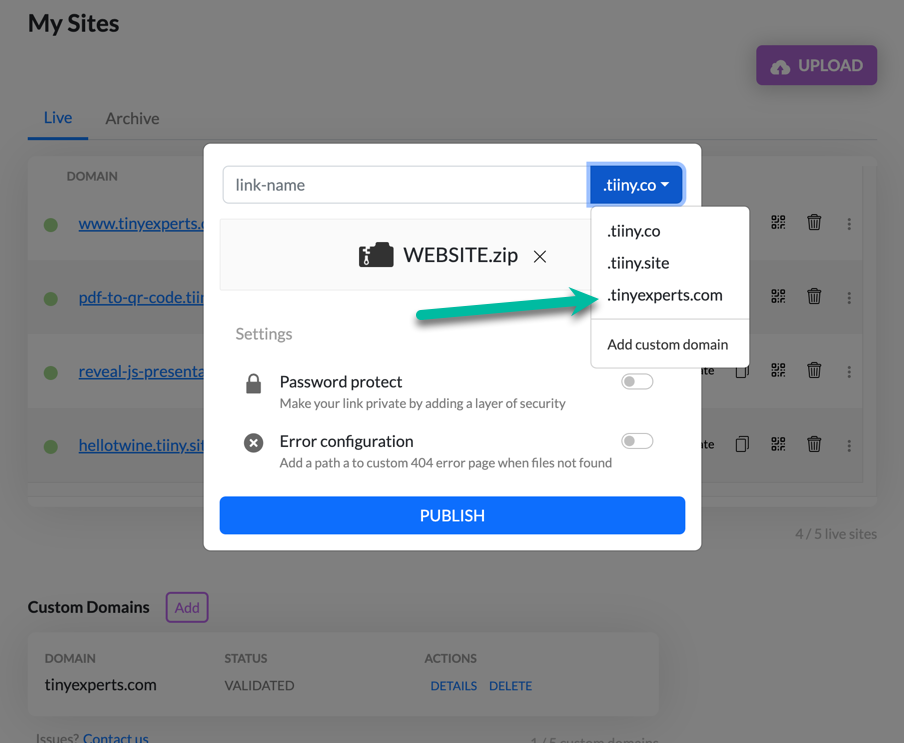This screenshot has width=904, height=743.
Task: Choose .tinyexperts.com from domain list
Action: [664, 295]
